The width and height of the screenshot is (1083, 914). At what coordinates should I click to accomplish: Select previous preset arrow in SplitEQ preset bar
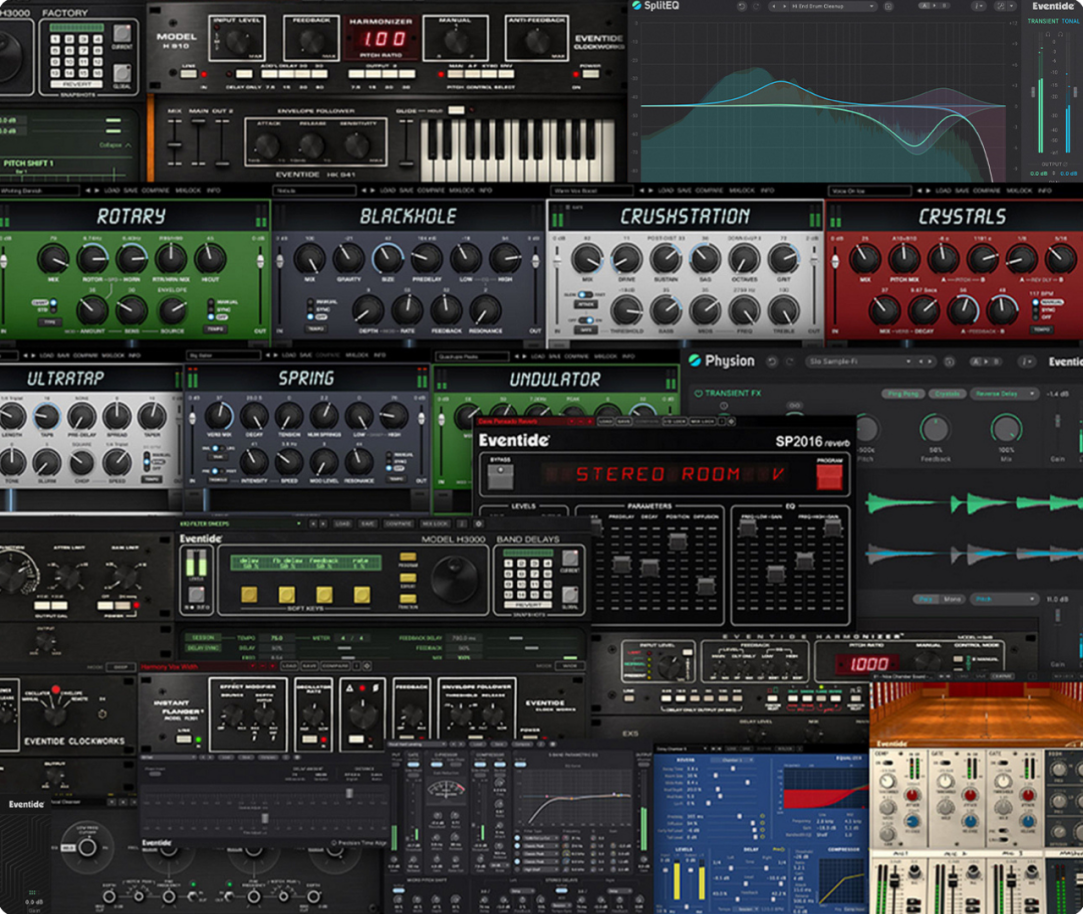tap(774, 6)
